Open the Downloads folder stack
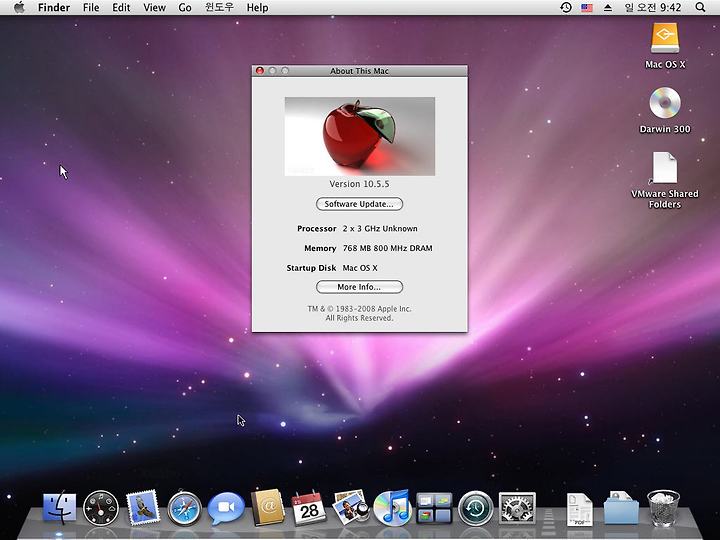The width and height of the screenshot is (720, 540). (621, 508)
